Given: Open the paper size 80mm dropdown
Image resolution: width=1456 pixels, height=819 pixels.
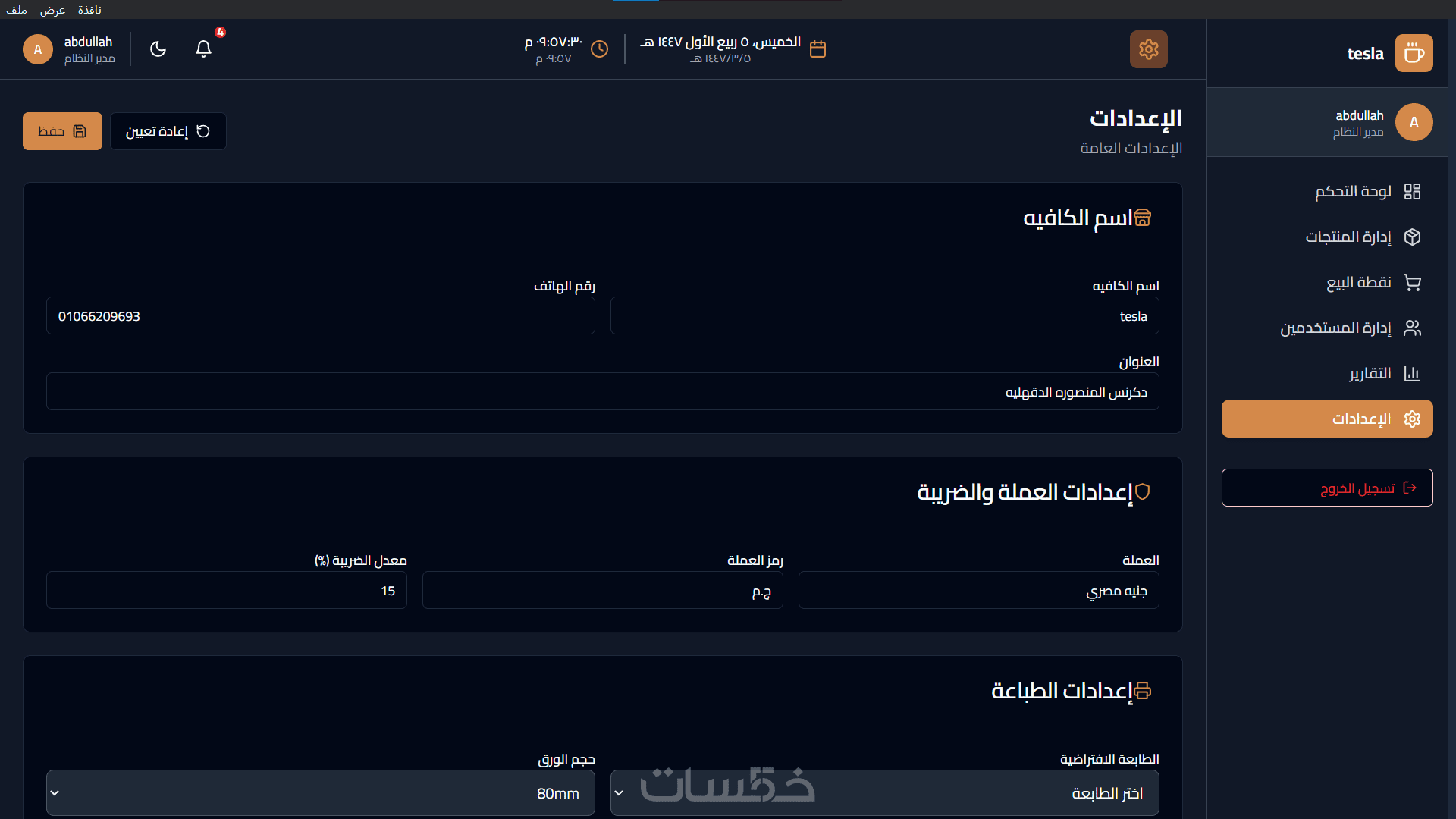Looking at the screenshot, I should coord(320,792).
